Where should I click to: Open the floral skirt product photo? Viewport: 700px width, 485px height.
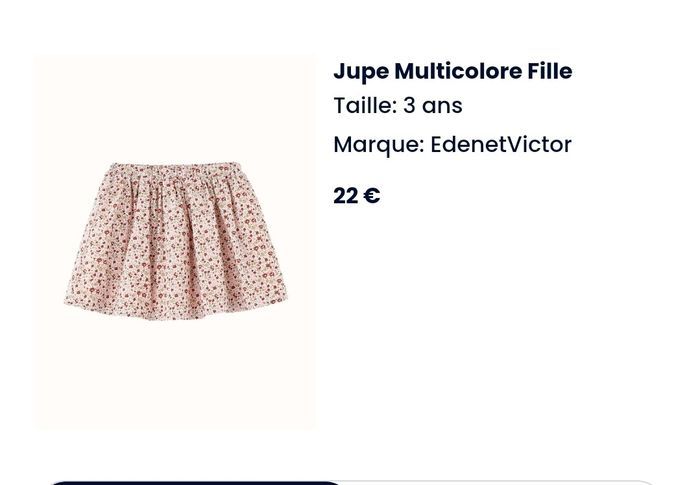coord(174,242)
